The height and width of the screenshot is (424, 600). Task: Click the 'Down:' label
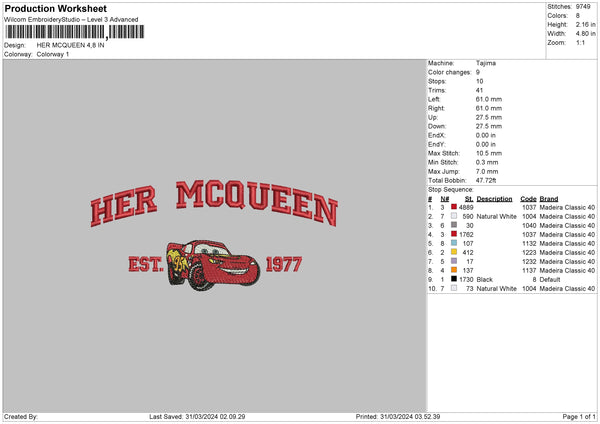(437, 126)
